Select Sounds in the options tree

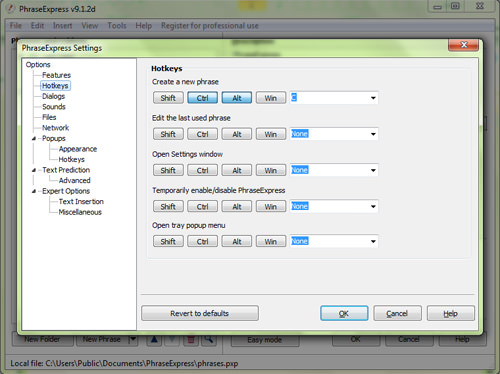(54, 107)
